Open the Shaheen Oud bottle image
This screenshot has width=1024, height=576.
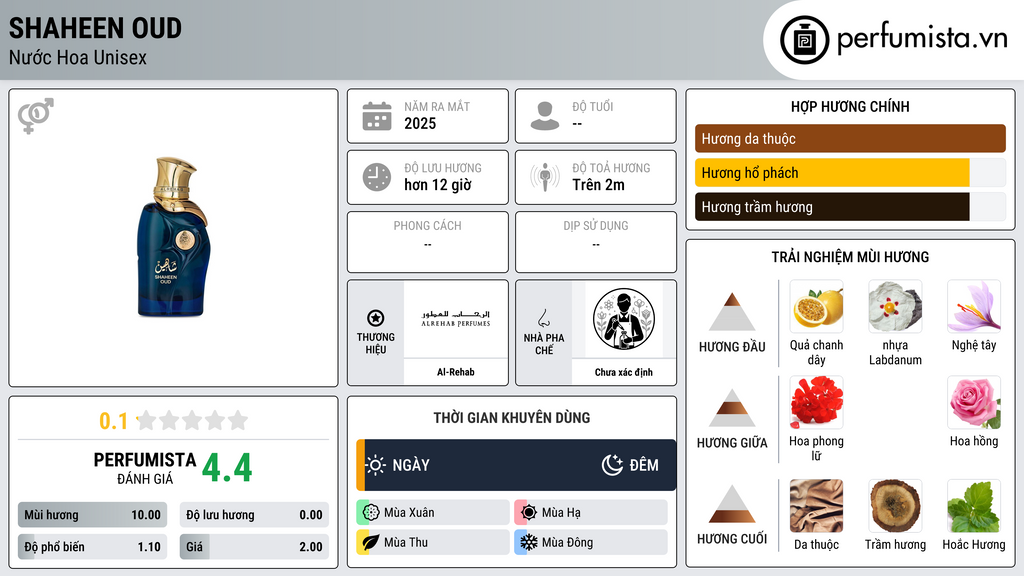173,236
